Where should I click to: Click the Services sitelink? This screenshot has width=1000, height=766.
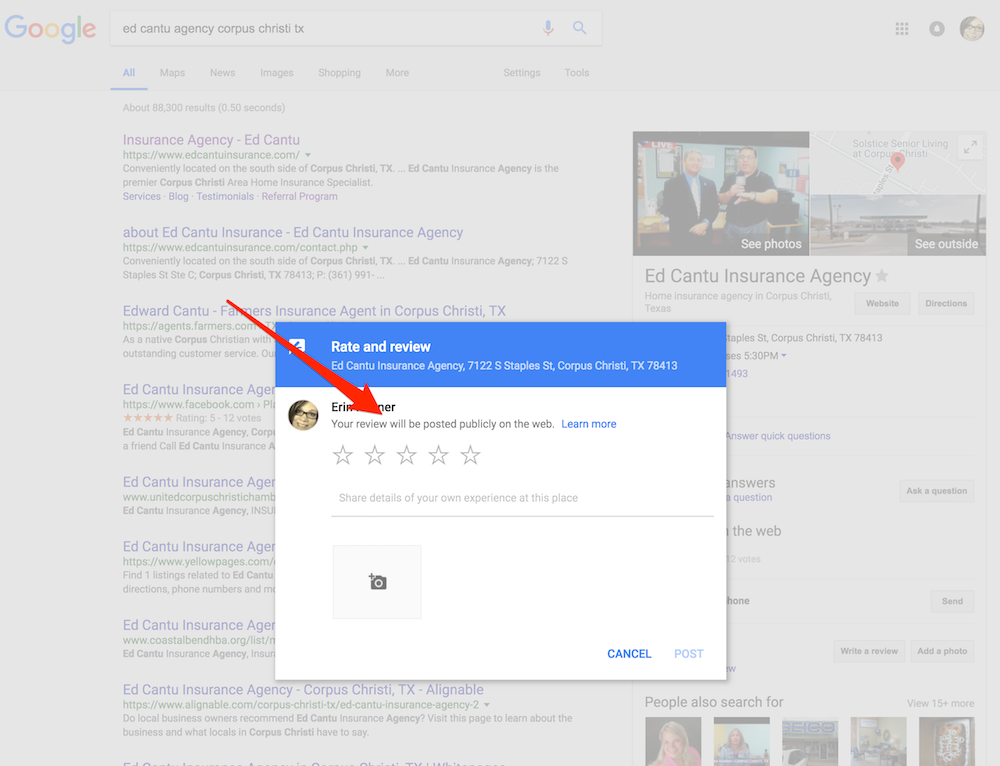click(142, 196)
